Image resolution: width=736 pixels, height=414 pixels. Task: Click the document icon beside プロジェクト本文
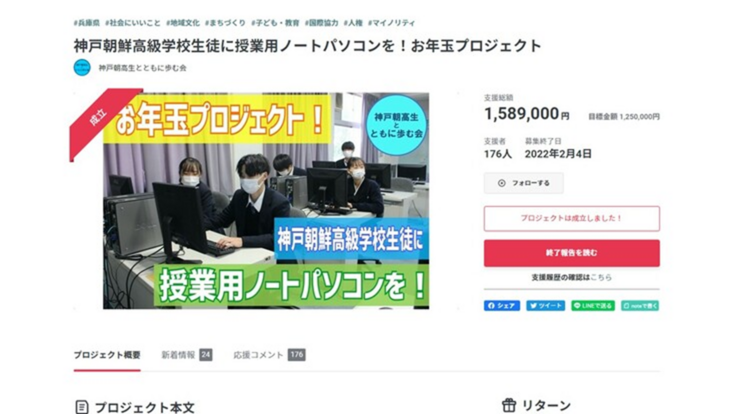pyautogui.click(x=82, y=407)
